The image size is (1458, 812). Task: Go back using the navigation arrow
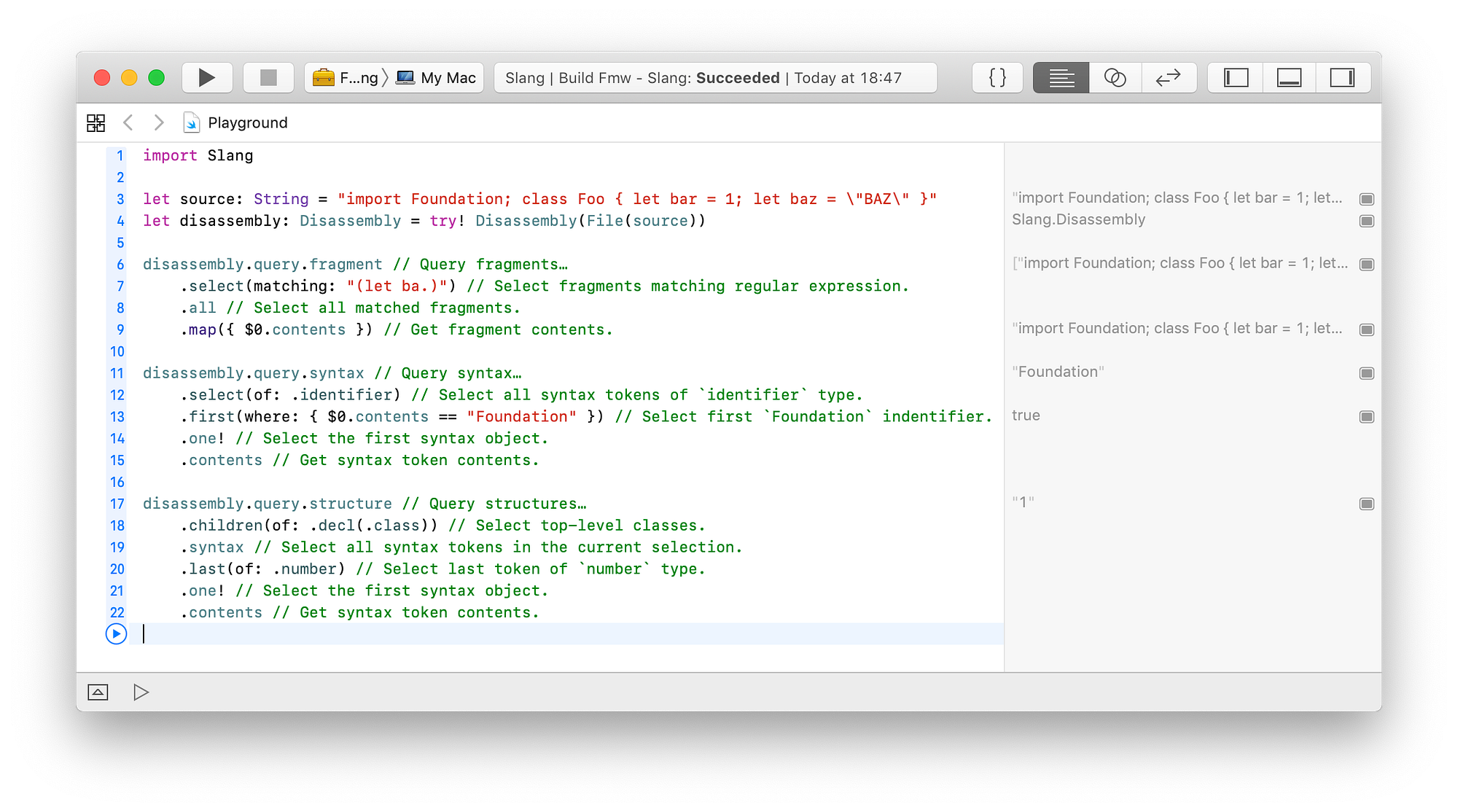pos(128,122)
